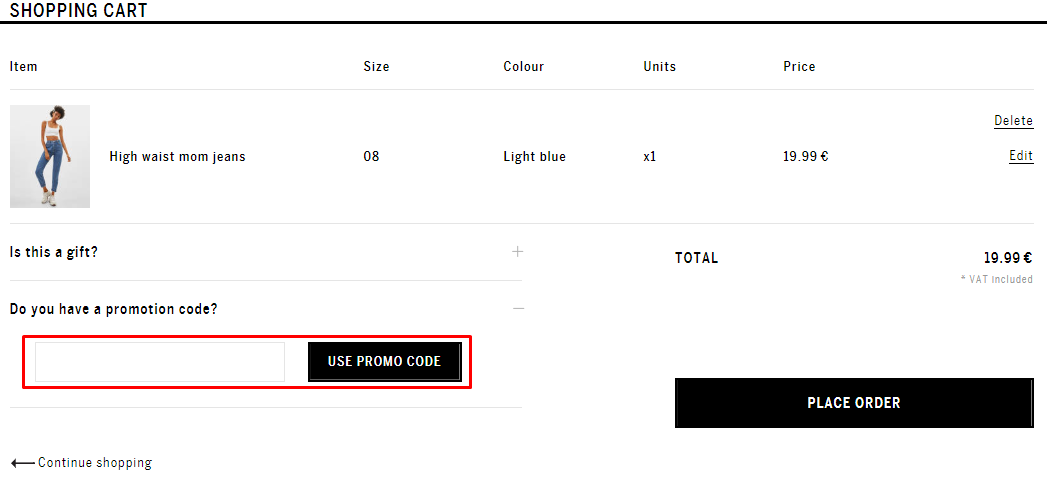The image size is (1047, 480).
Task: Open the High waist mom jeans title
Action: coord(178,157)
